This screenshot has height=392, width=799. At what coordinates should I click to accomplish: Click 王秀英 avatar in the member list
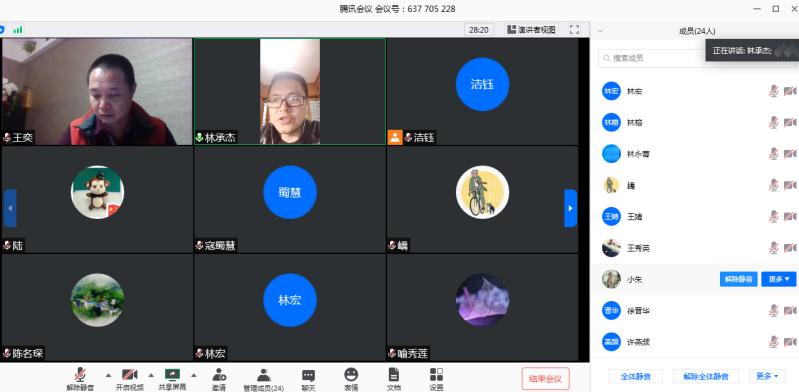(x=611, y=248)
